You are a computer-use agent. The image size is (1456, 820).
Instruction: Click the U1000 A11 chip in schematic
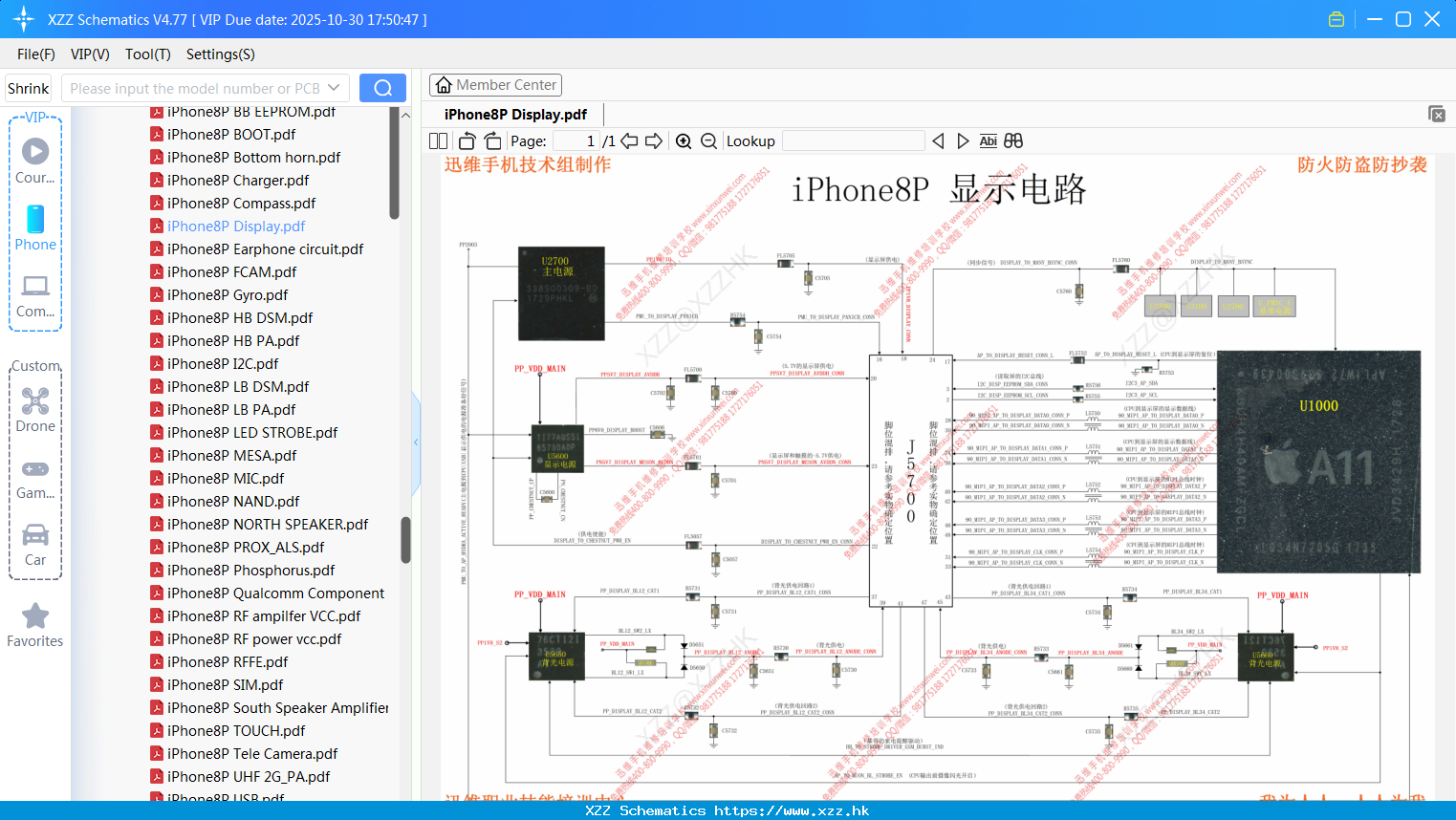pos(1318,462)
